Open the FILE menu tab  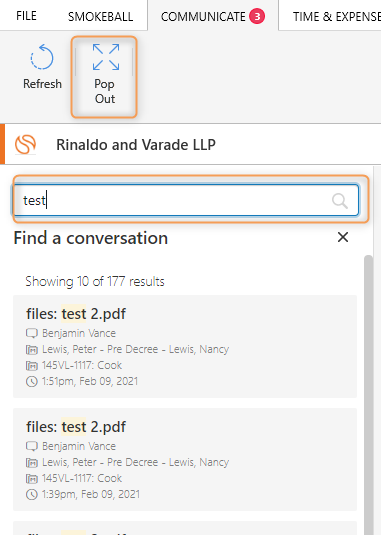click(26, 16)
